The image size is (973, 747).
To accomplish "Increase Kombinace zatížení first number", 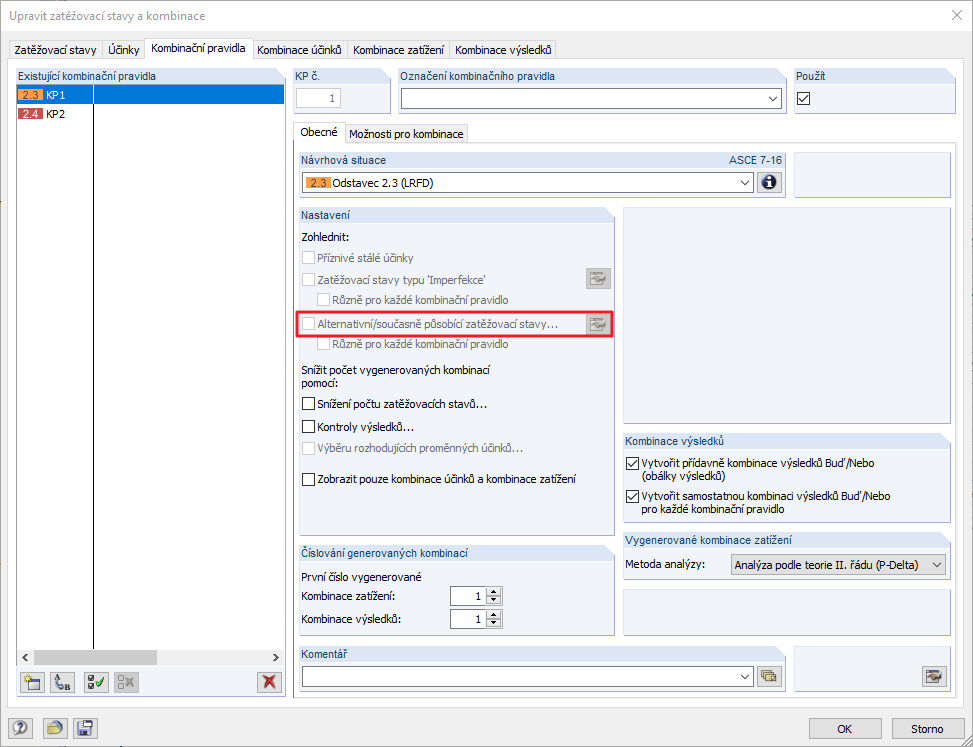I will pyautogui.click(x=494, y=592).
